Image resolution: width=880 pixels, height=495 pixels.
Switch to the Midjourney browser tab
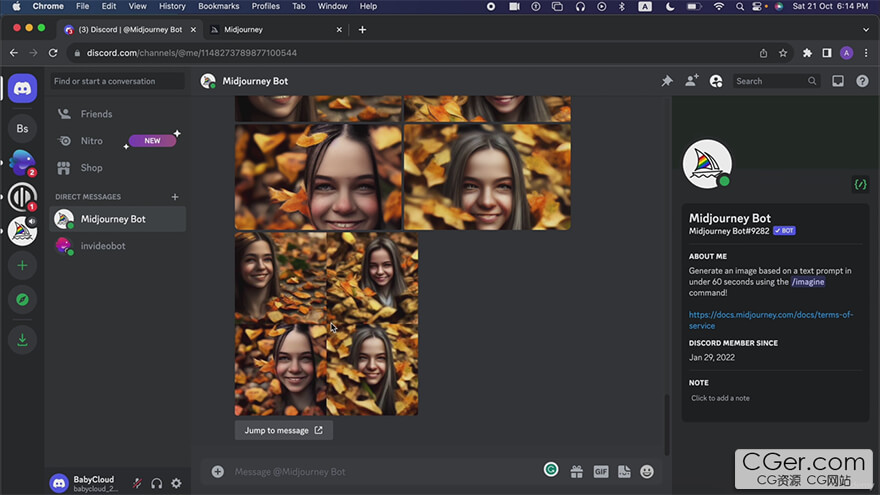point(275,29)
